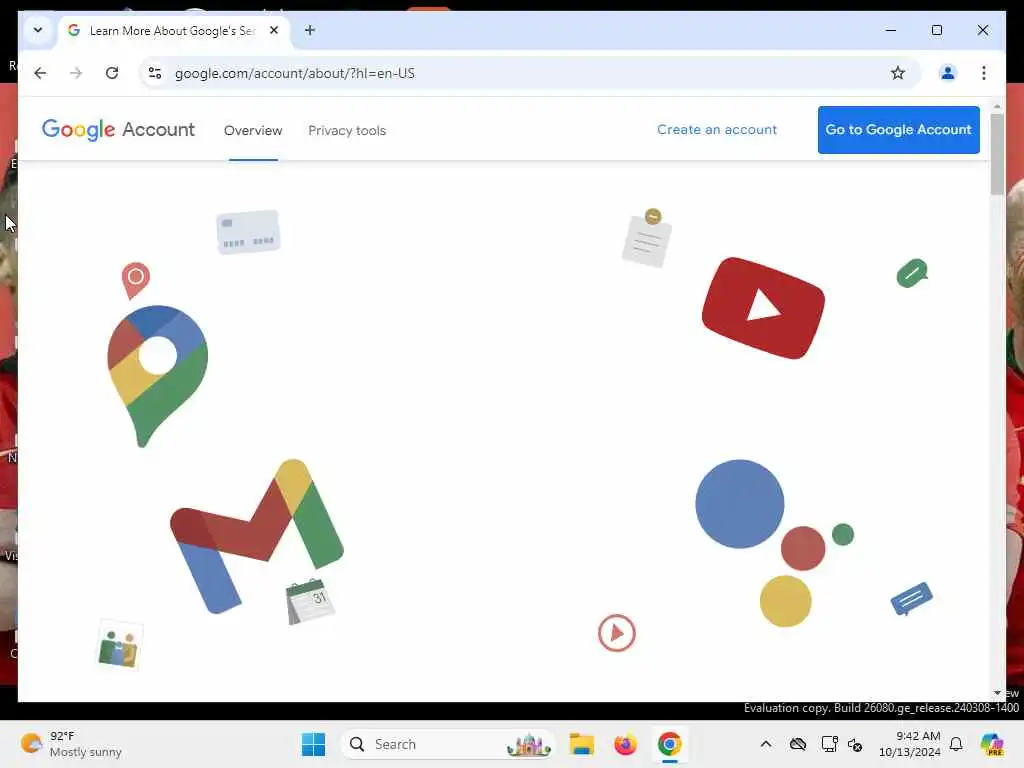Open the clock showing 9:42 AM
This screenshot has height=768, width=1024.
click(910, 744)
